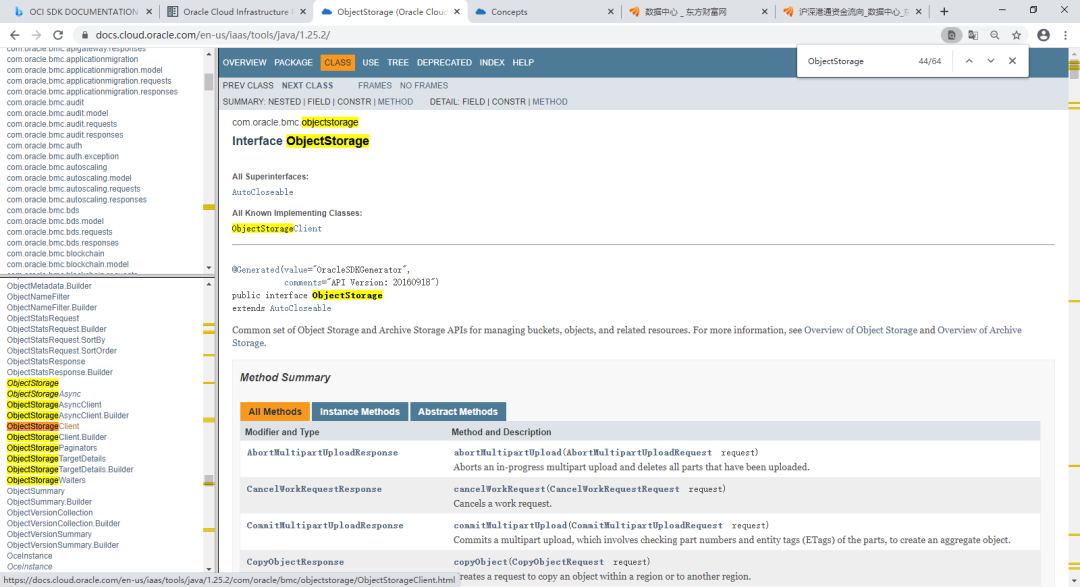Open ObjectStorageAsync in class list
This screenshot has height=587, width=1080.
43,394
